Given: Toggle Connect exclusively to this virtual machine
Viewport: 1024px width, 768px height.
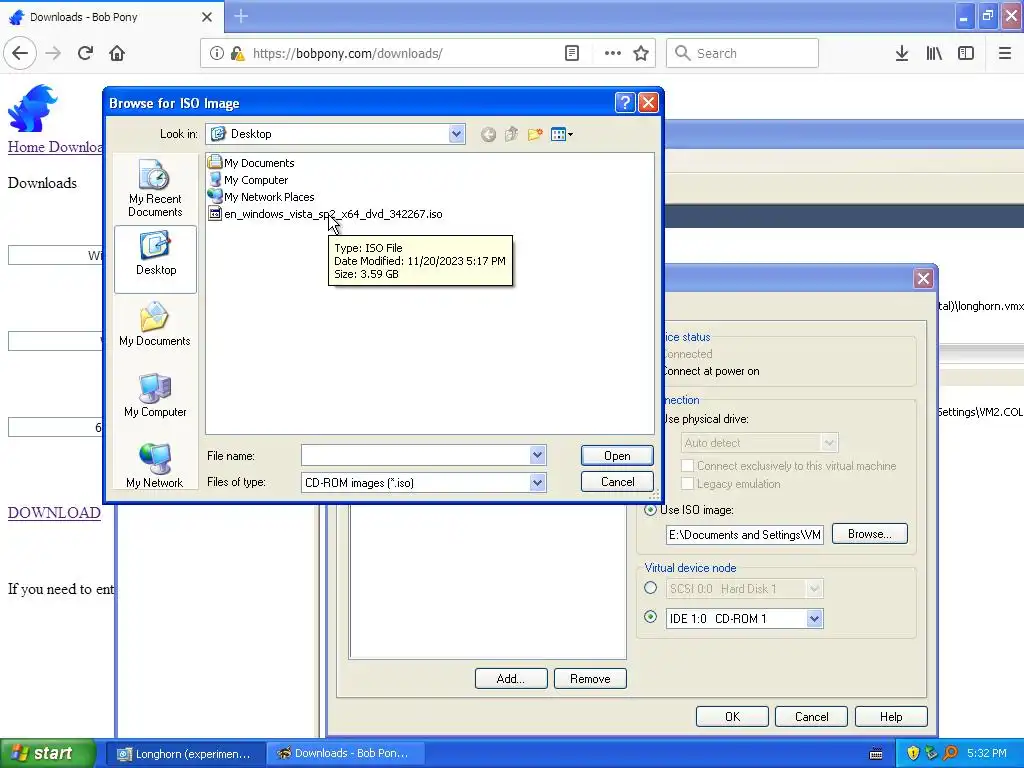Looking at the screenshot, I should coord(687,466).
